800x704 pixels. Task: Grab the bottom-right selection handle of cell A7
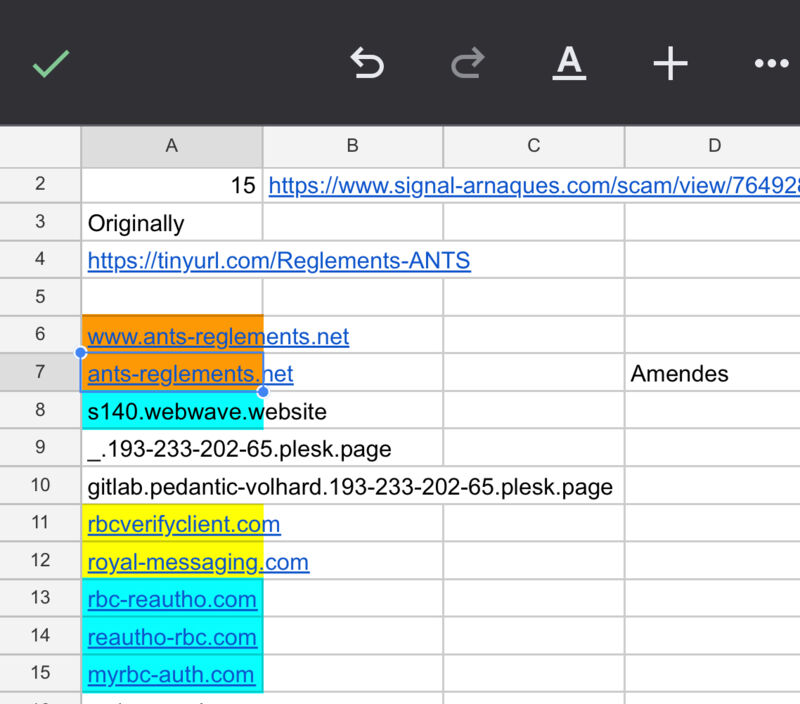(263, 391)
